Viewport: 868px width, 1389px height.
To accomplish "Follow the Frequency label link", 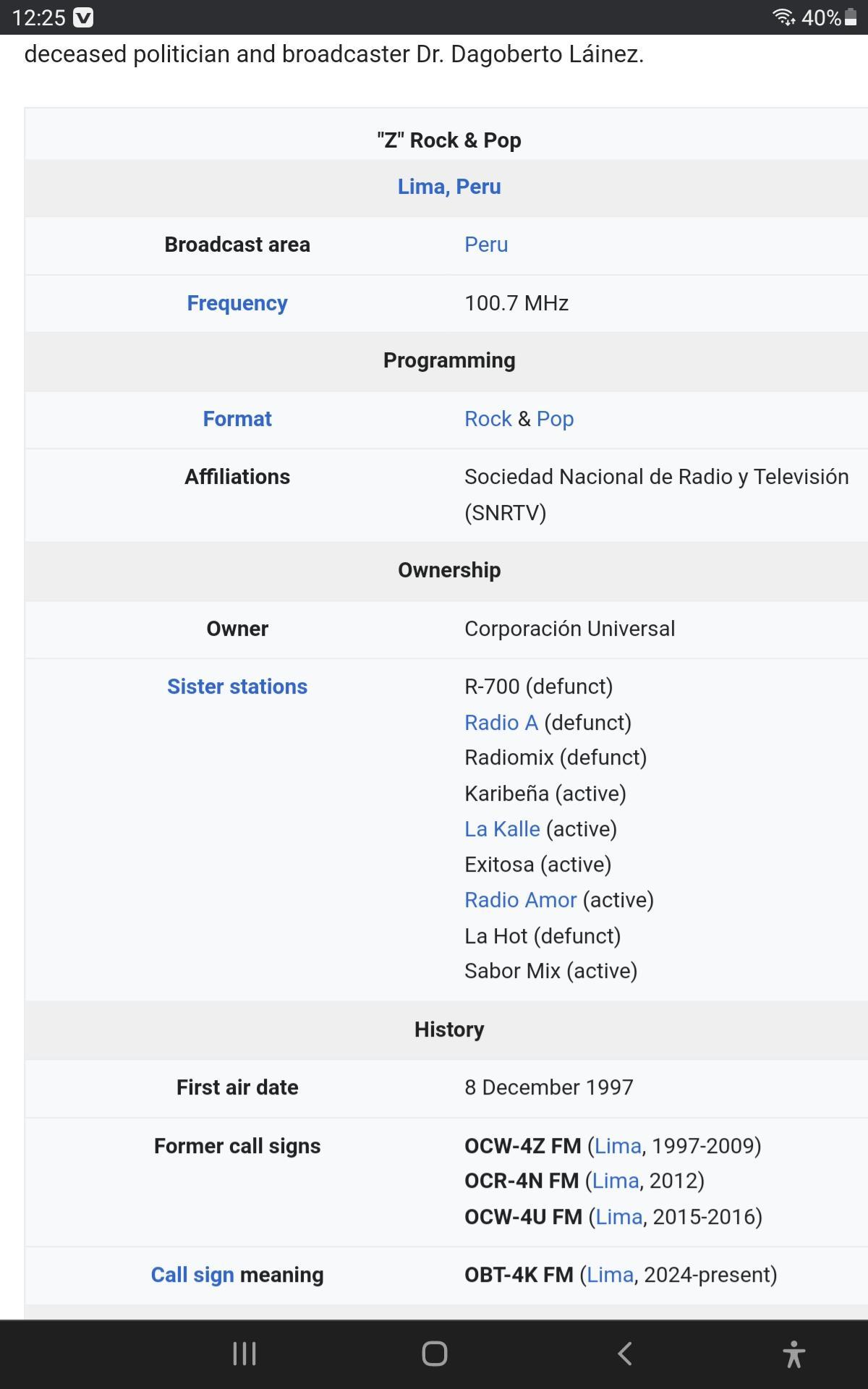I will (x=237, y=303).
